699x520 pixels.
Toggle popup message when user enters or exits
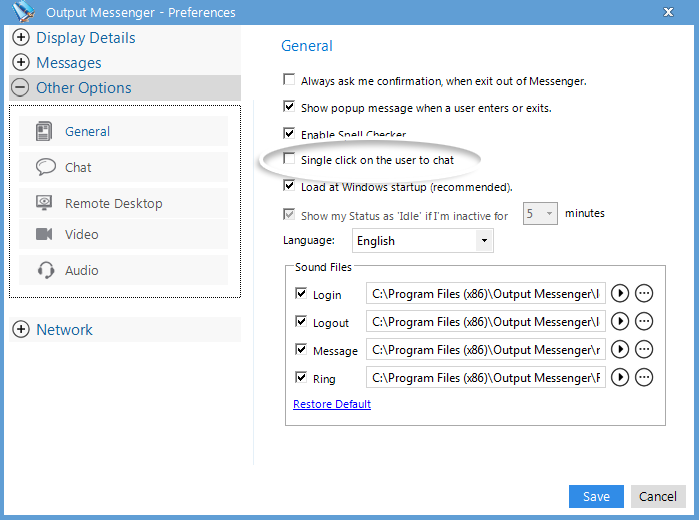[289, 106]
